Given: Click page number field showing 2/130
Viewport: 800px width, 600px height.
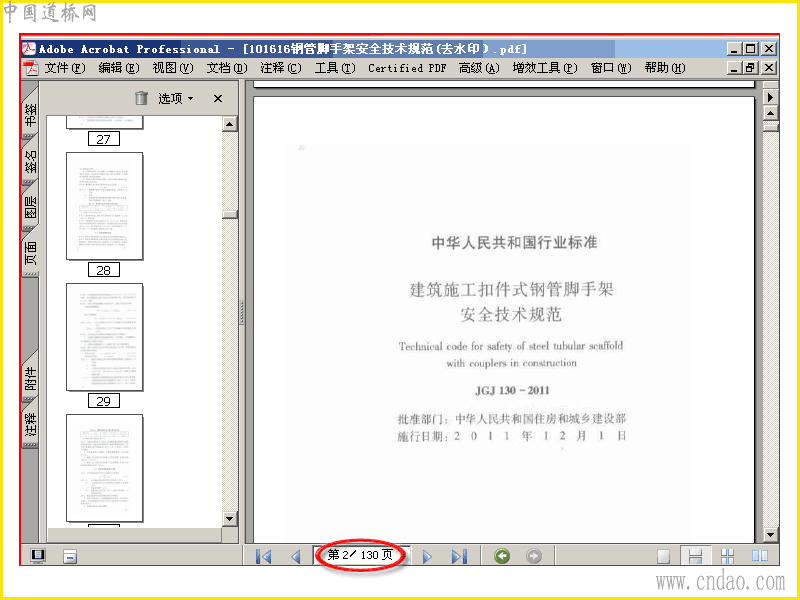Looking at the screenshot, I should tap(361, 555).
